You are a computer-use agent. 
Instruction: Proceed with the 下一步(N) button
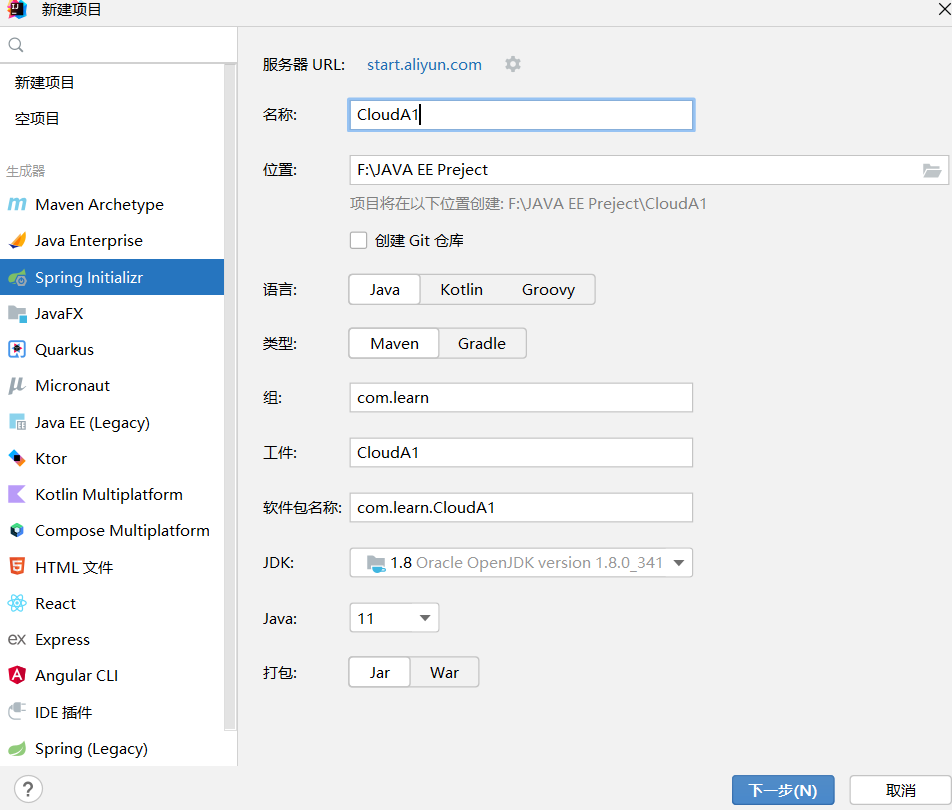[783, 790]
